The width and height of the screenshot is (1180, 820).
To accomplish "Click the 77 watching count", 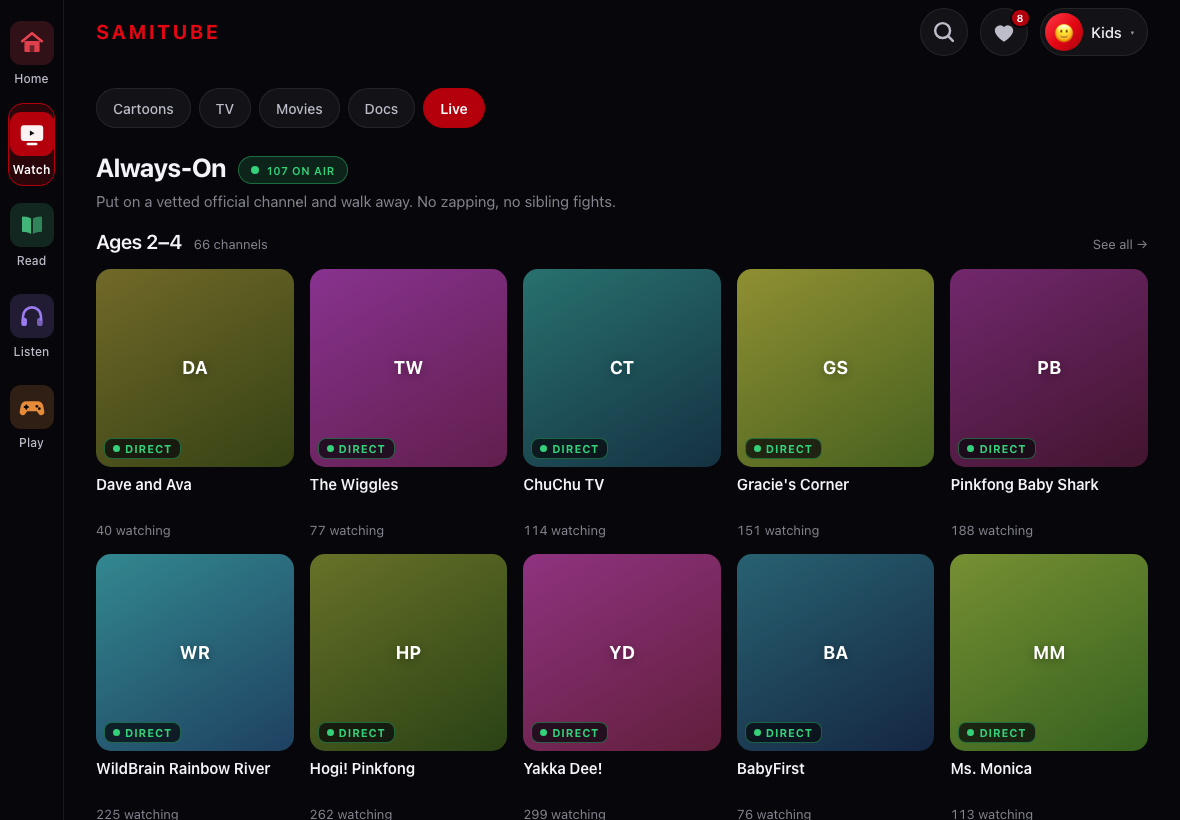I will [347, 530].
